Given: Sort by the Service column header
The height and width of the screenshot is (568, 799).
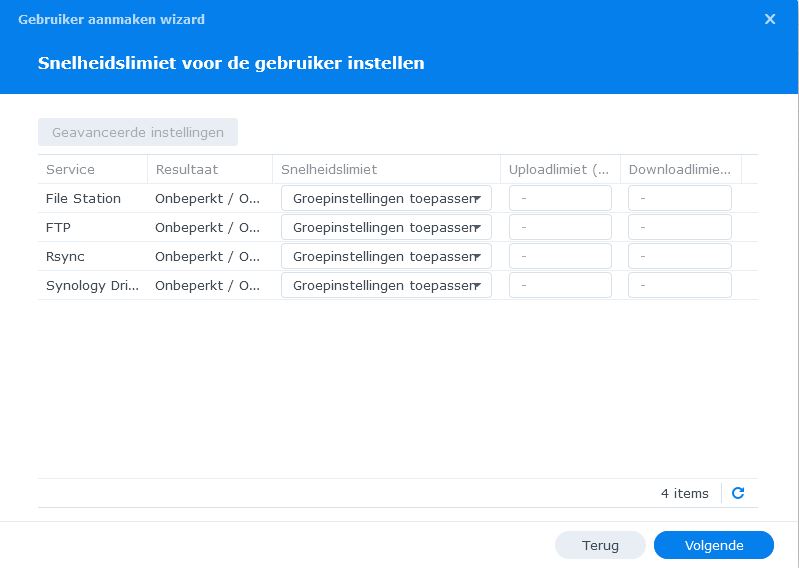Looking at the screenshot, I should [92, 170].
